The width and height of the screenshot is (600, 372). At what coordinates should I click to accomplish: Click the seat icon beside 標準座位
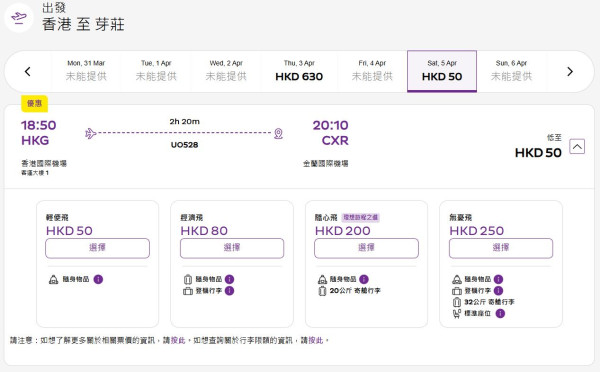point(457,314)
